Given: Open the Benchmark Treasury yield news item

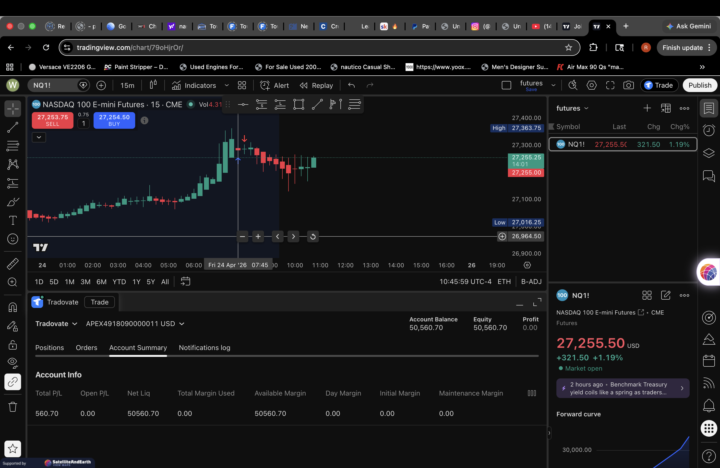Looking at the screenshot, I should pyautogui.click(x=623, y=389).
